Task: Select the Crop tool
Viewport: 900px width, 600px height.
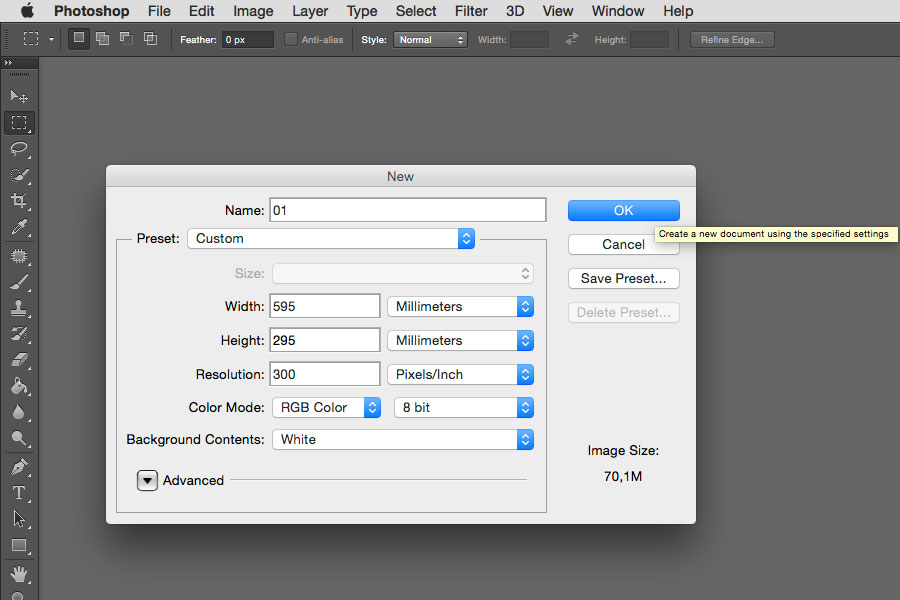Action: click(x=19, y=200)
